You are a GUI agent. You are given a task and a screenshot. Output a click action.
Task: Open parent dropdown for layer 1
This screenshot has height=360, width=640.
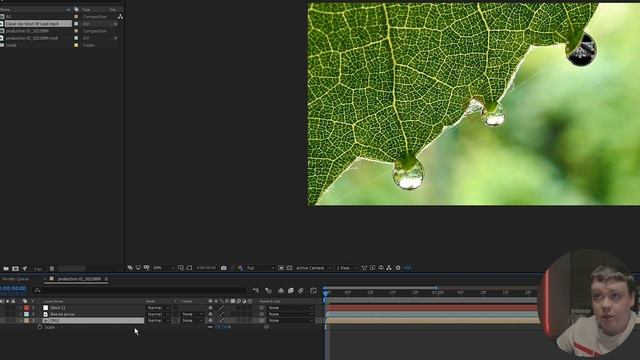[x=290, y=308]
